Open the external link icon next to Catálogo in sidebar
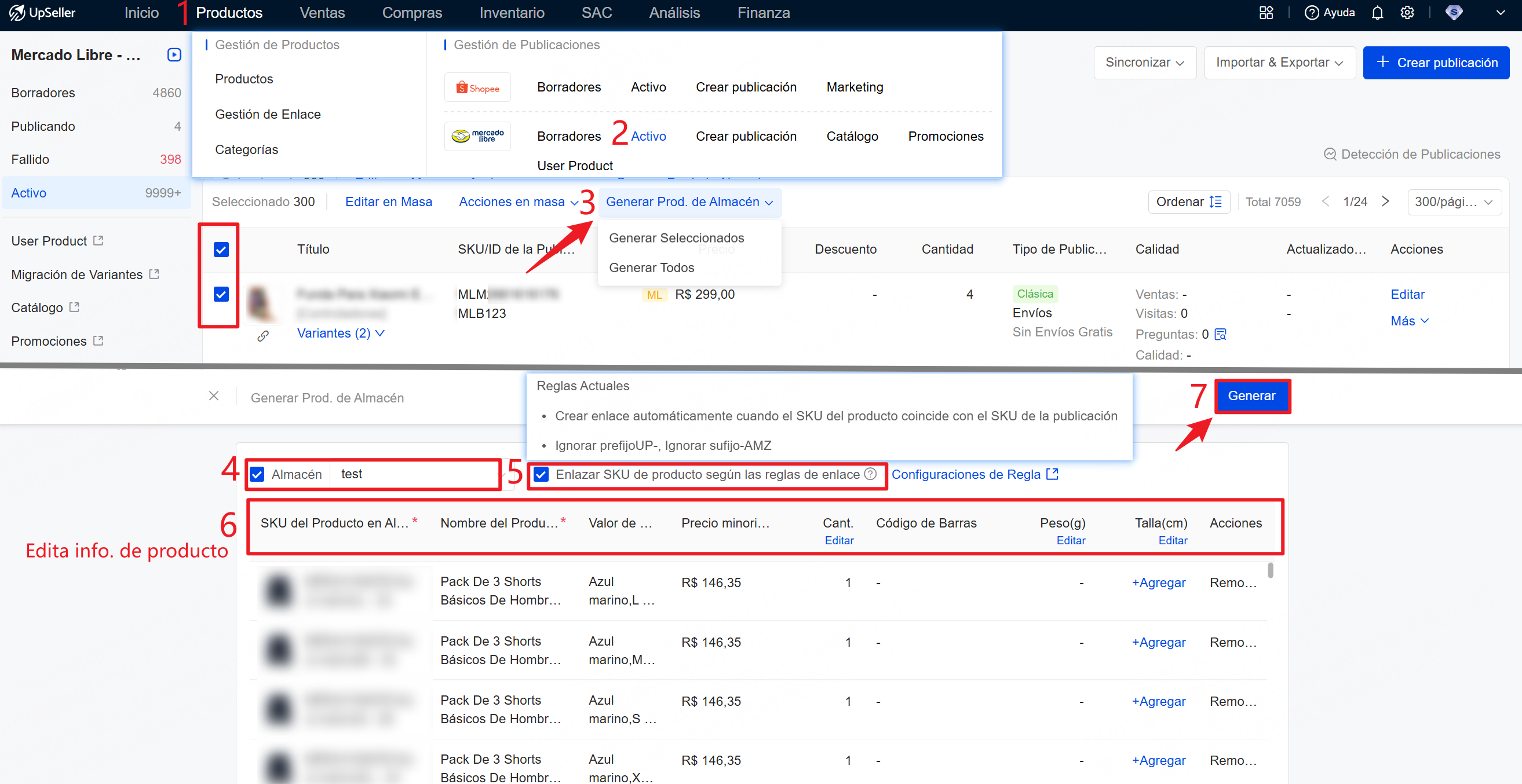Screen dimensions: 1522x784 click(74, 307)
